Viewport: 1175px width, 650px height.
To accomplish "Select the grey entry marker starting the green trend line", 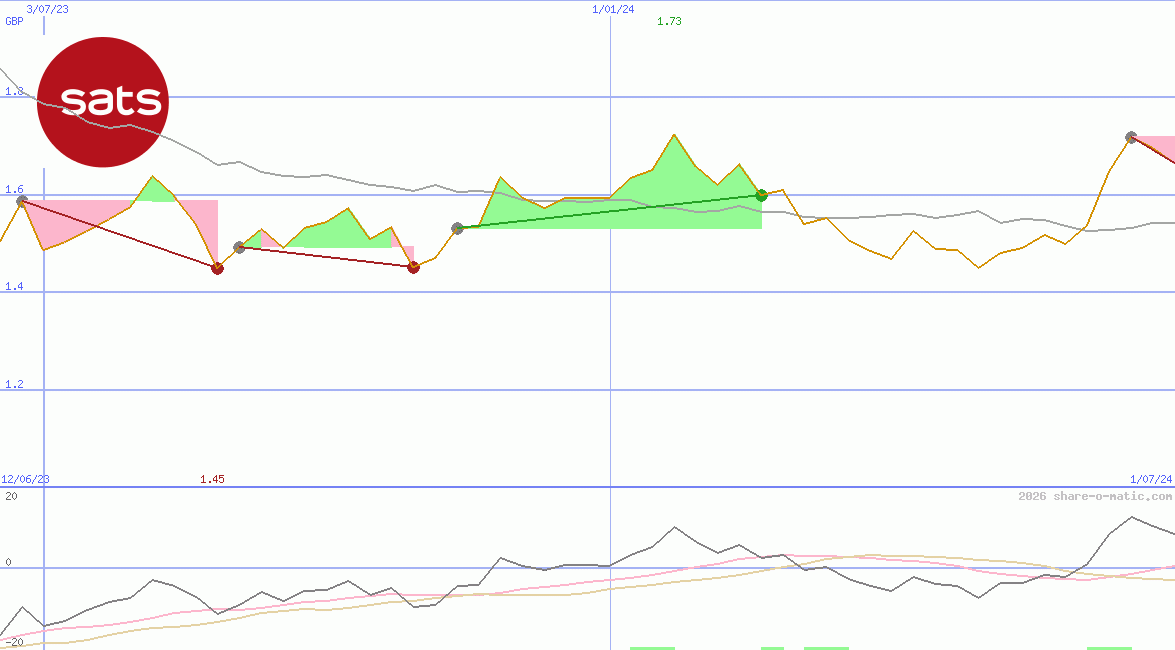I will click(457, 228).
